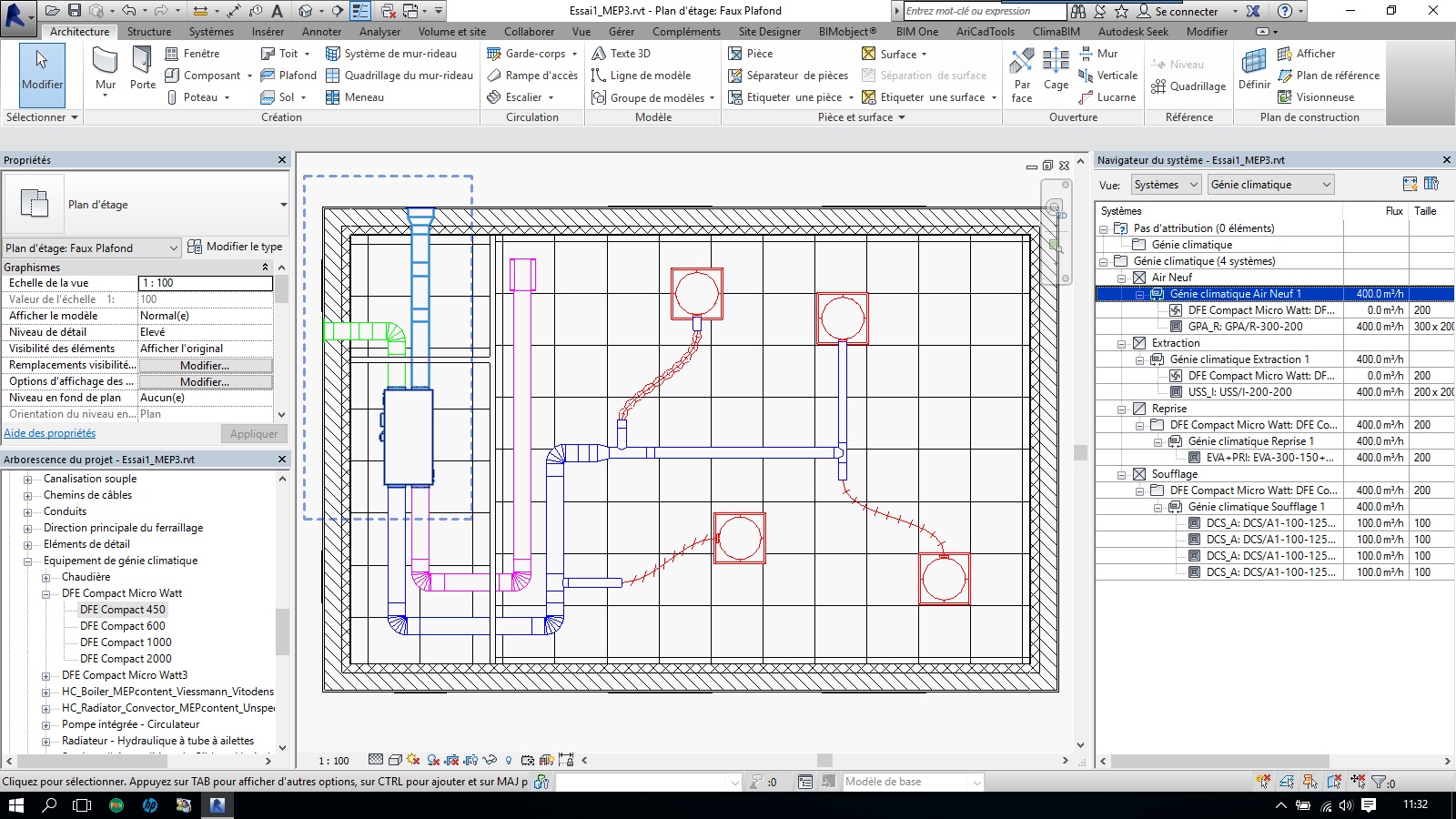Toggle sun path icon in view control bar
Viewport: 1456px width, 819px height.
(x=413, y=760)
